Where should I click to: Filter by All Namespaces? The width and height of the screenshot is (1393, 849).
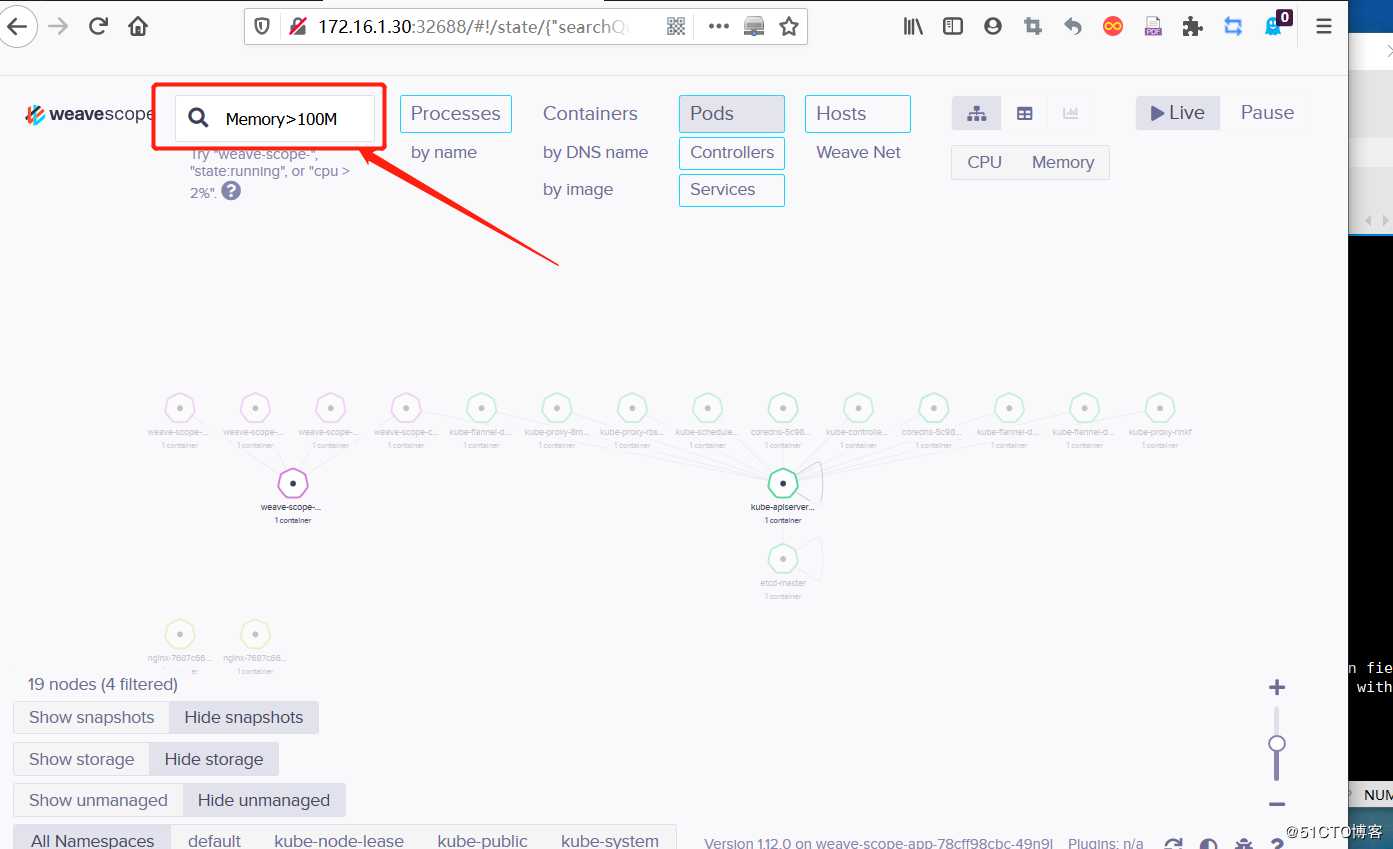click(x=92, y=840)
